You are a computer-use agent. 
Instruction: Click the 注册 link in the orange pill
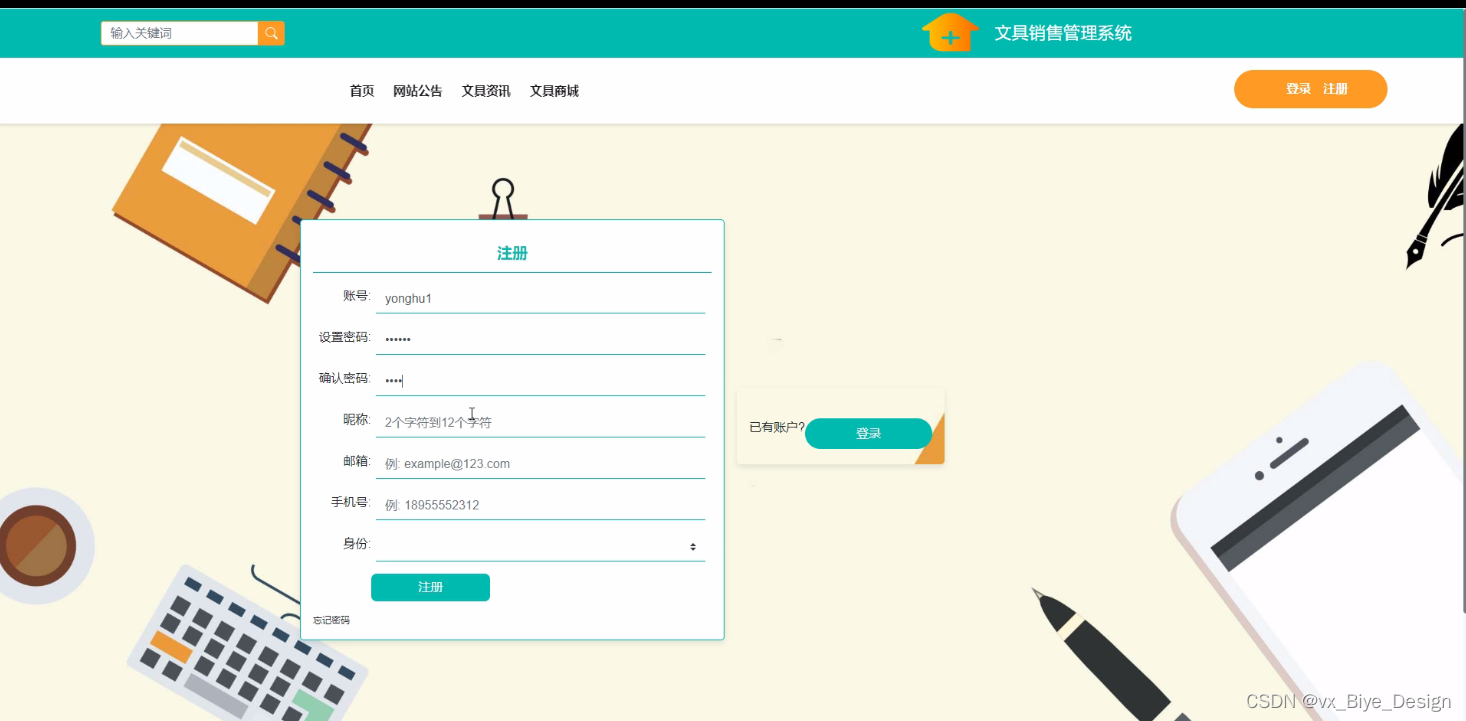click(x=1335, y=89)
